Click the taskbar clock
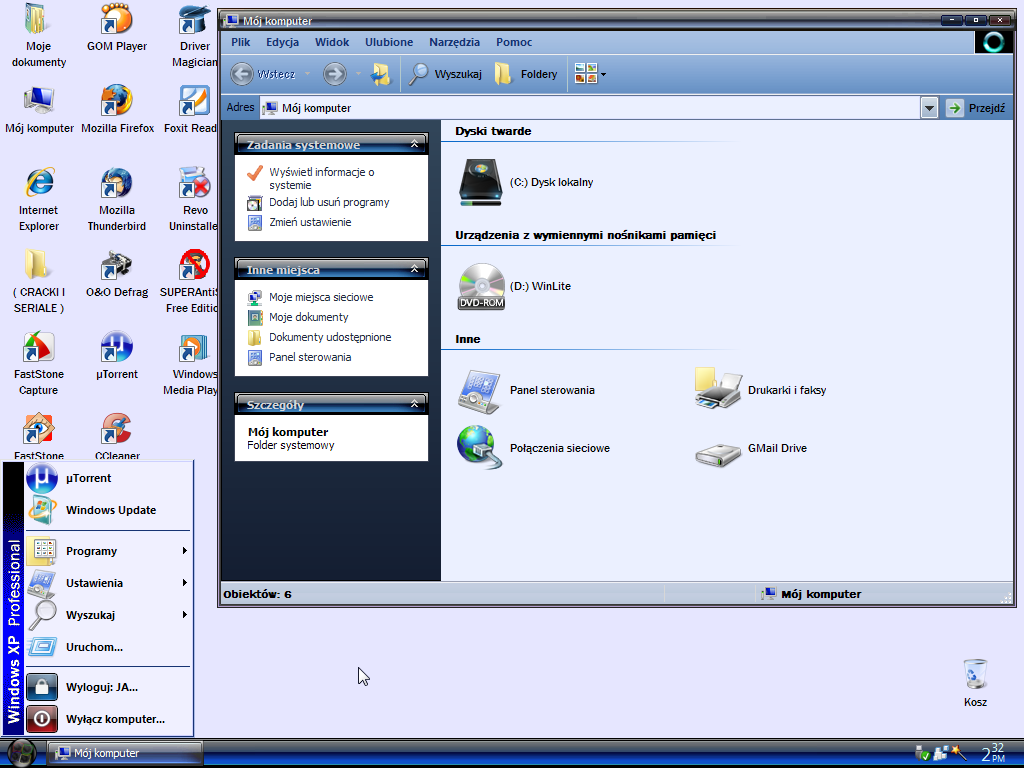 [993, 753]
